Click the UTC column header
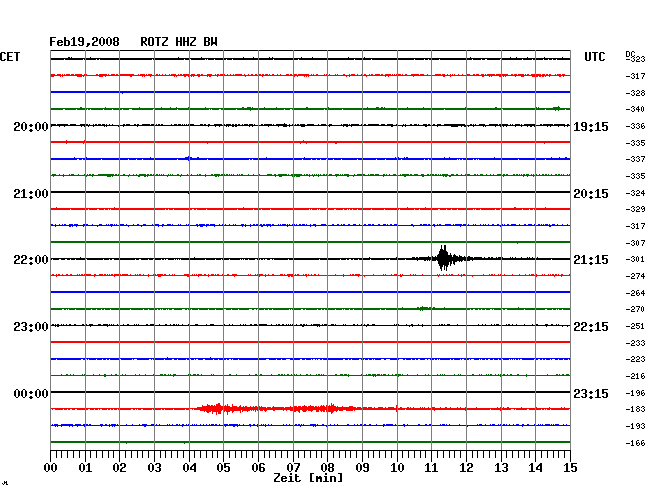 (594, 57)
